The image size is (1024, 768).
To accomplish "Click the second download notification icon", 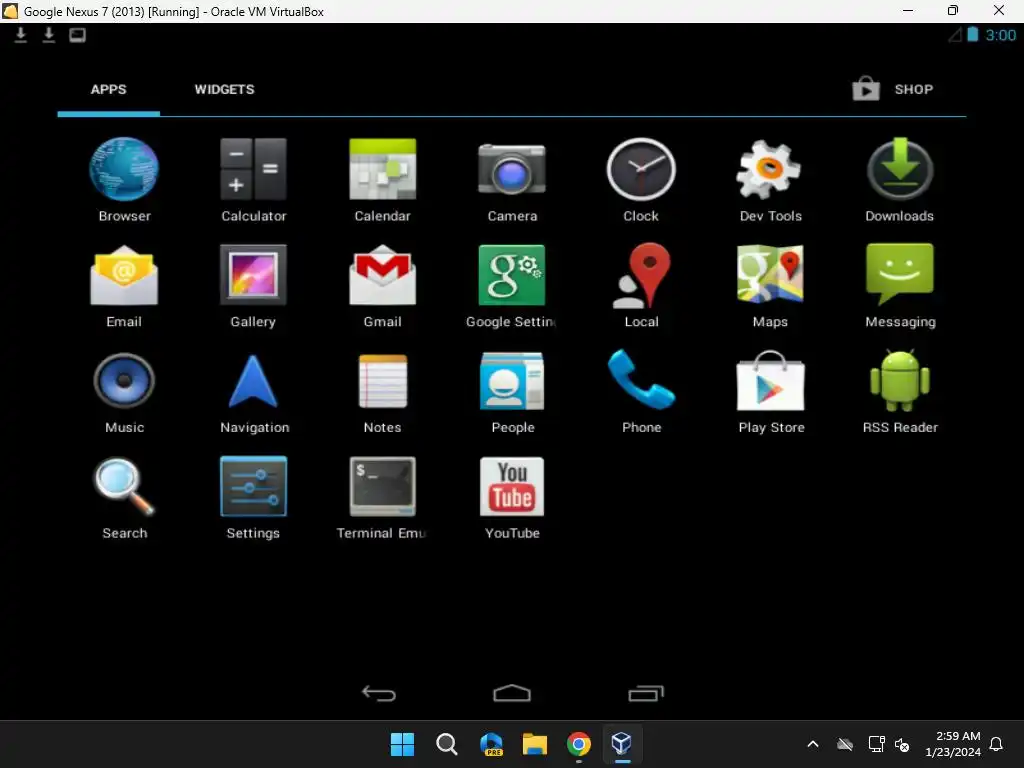I will tap(49, 35).
